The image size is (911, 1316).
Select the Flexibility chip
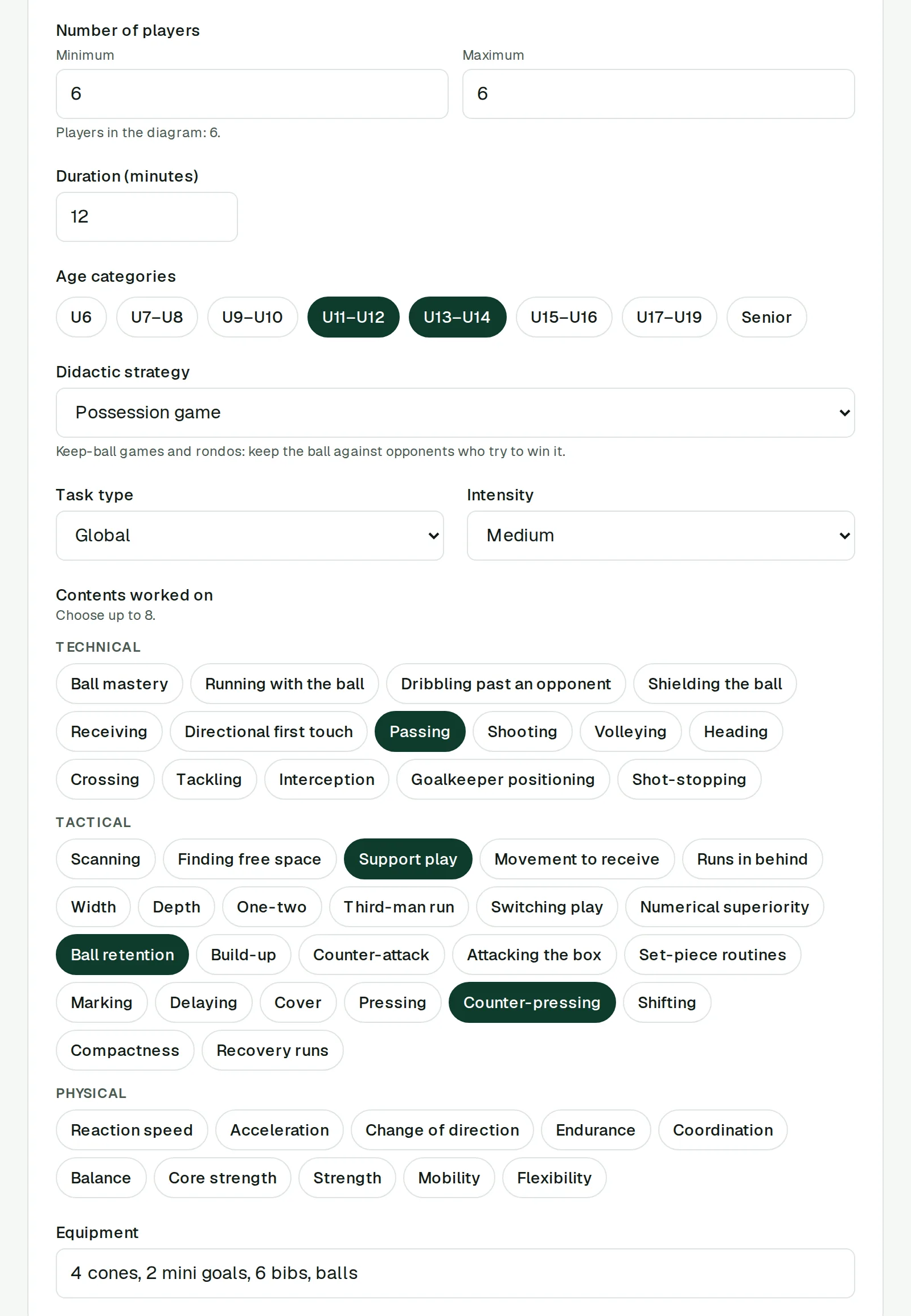(x=554, y=1178)
